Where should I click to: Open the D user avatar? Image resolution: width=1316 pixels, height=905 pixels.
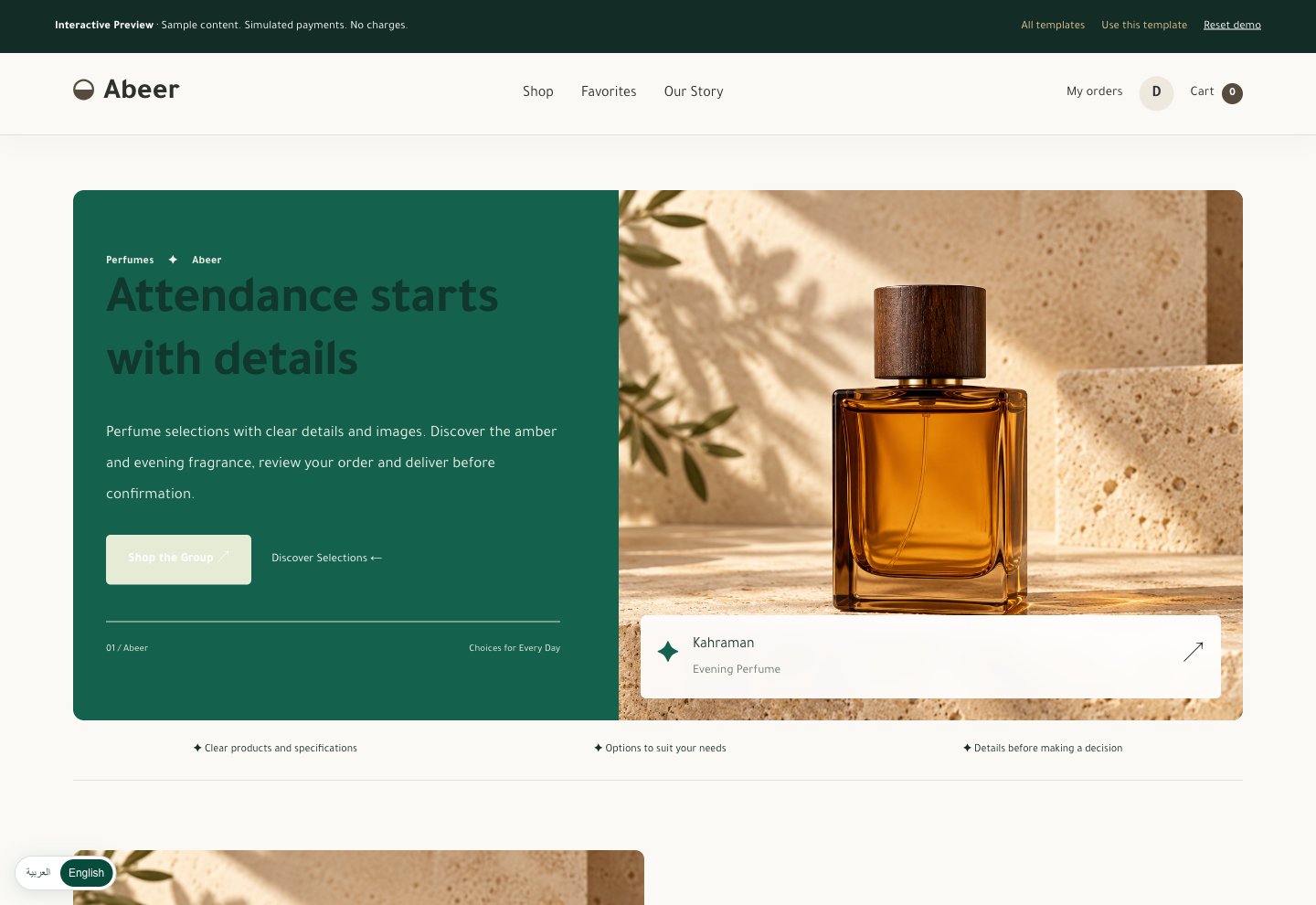[x=1156, y=92]
